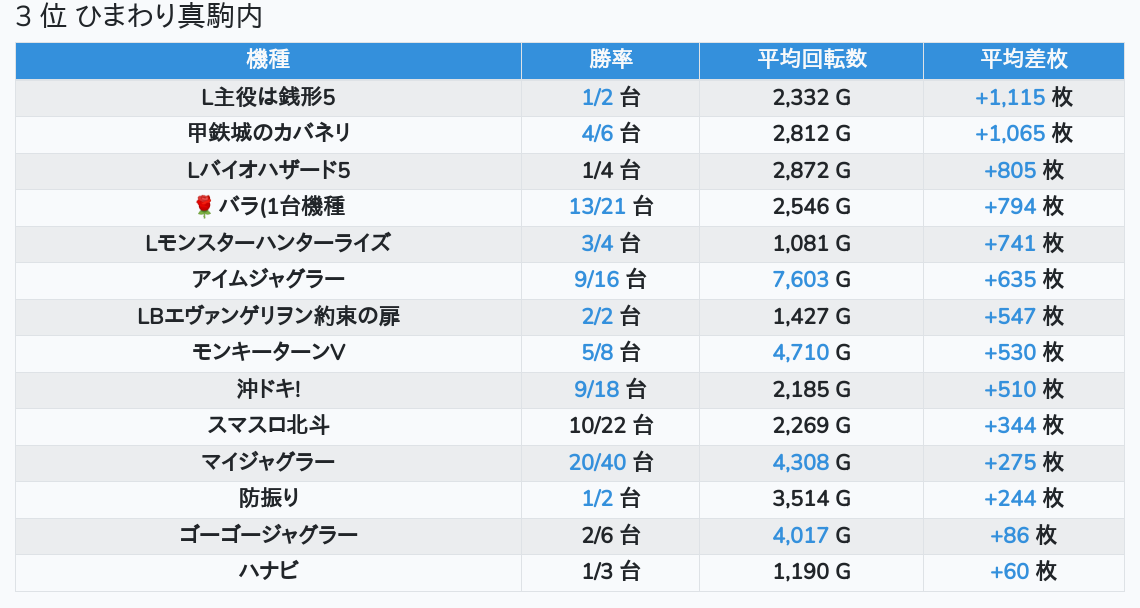This screenshot has width=1140, height=608.
Task: Click the 4,710 link for モンキーターンV
Action: tap(801, 353)
